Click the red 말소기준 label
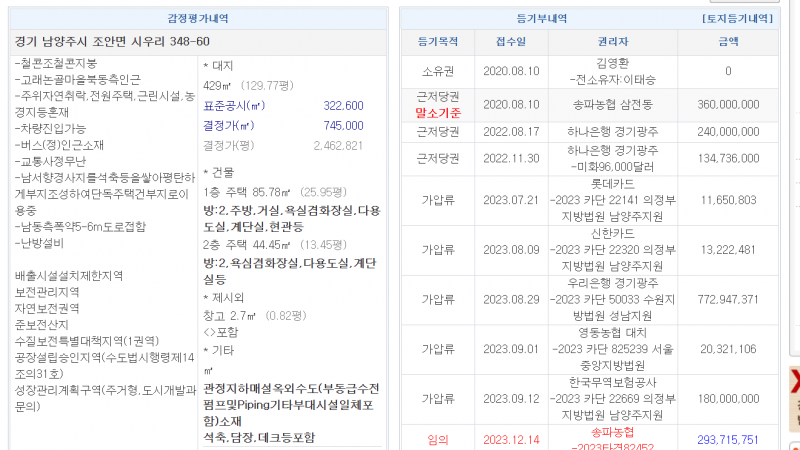 pyautogui.click(x=438, y=112)
